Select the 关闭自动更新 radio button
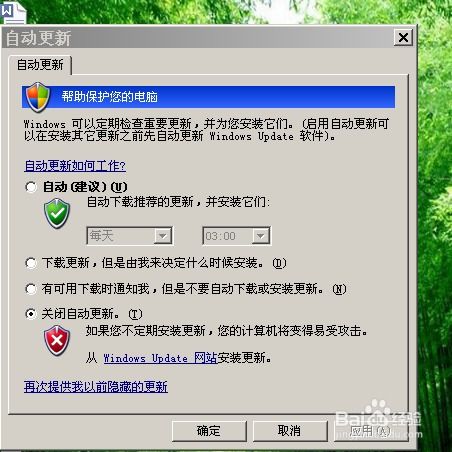The image size is (452, 452). (31, 314)
